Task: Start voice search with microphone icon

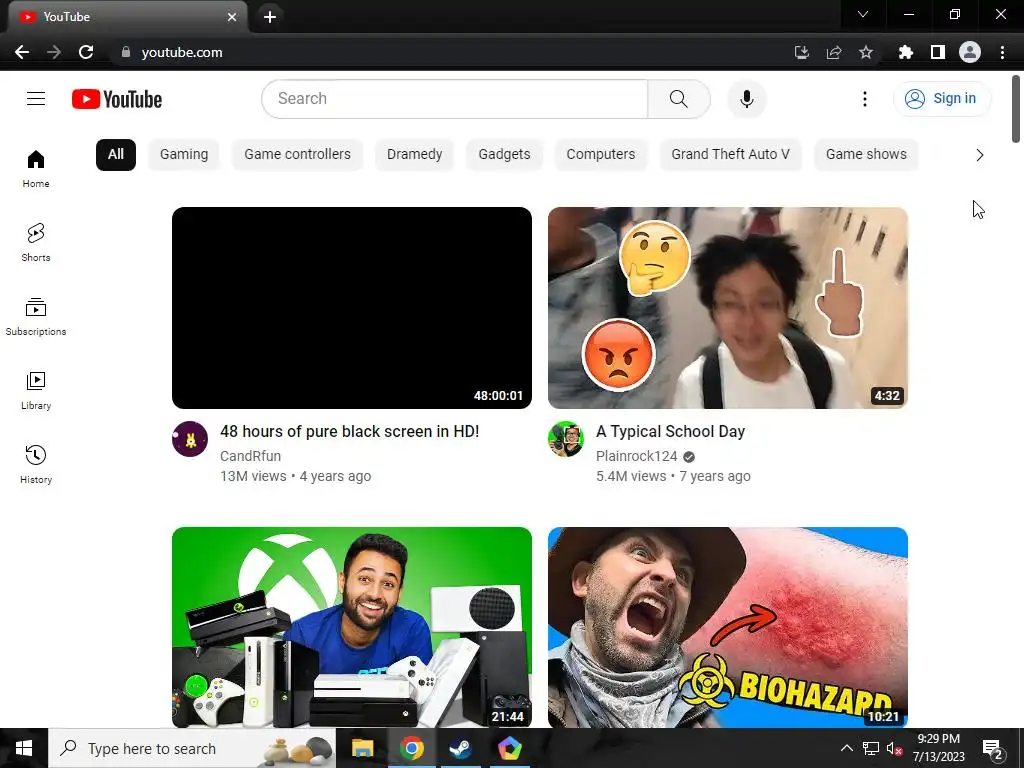Action: (746, 99)
